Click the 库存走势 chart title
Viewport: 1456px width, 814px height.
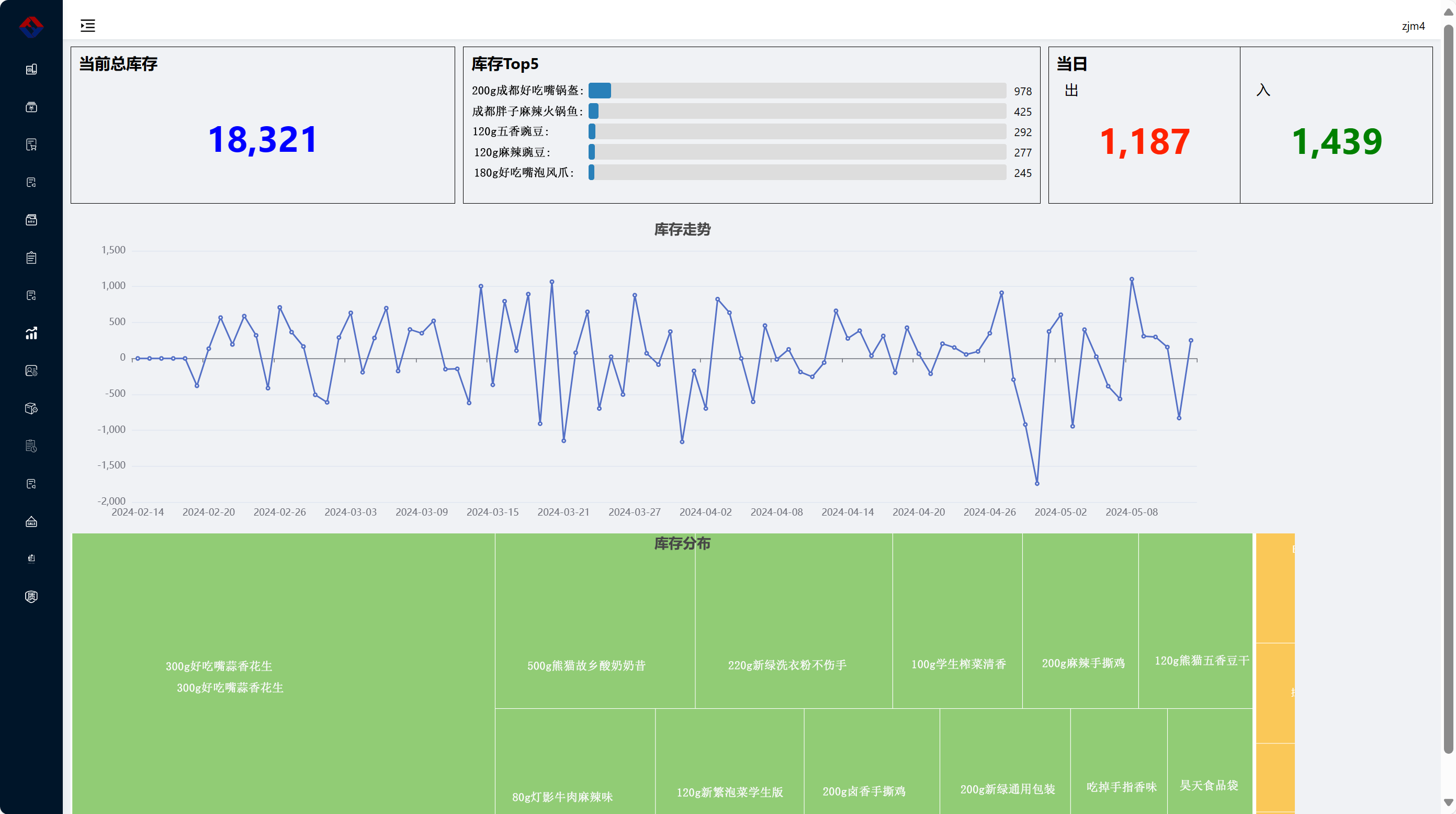pos(682,229)
